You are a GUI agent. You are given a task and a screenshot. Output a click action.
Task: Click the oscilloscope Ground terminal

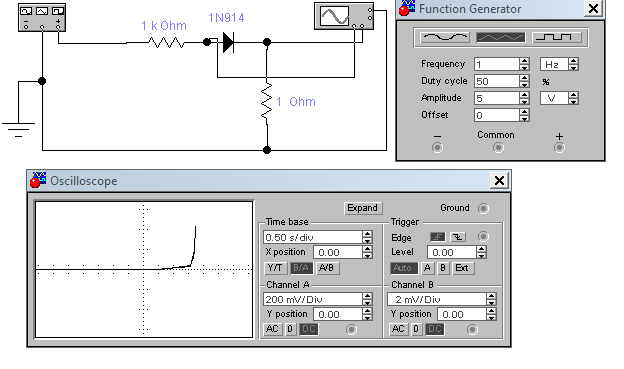483,208
